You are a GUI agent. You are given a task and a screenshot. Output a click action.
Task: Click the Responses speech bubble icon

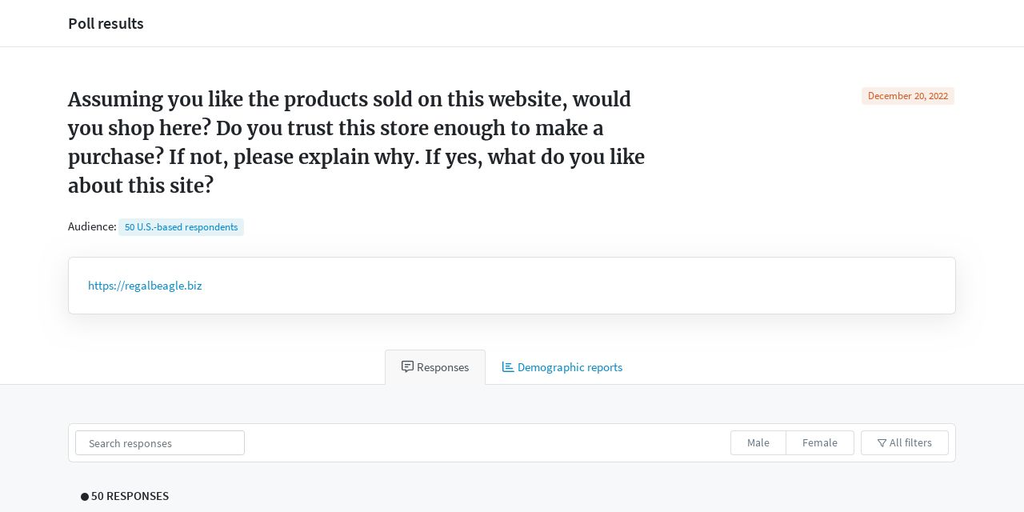pyautogui.click(x=407, y=367)
